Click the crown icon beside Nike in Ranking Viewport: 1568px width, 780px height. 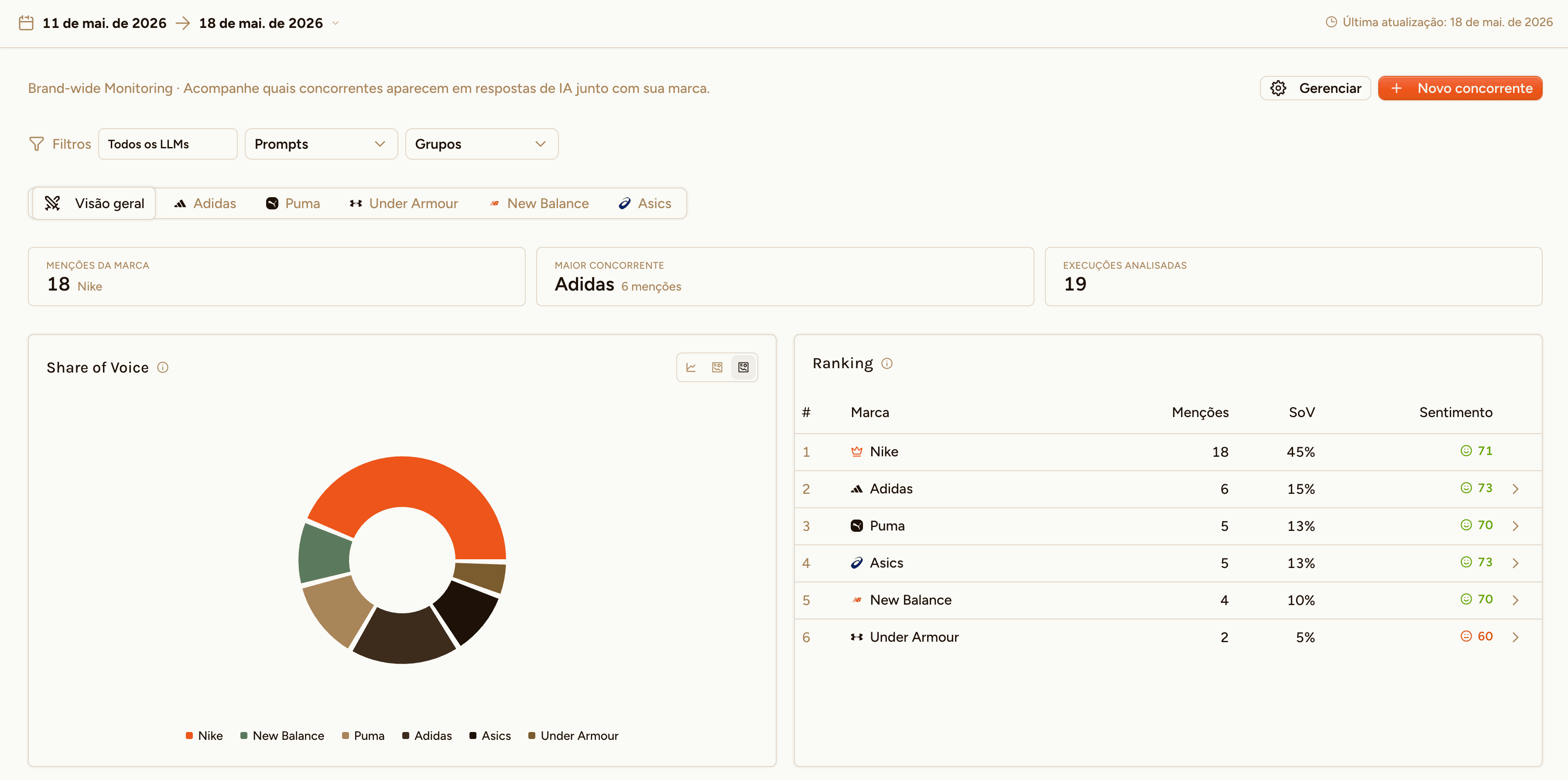(856, 452)
